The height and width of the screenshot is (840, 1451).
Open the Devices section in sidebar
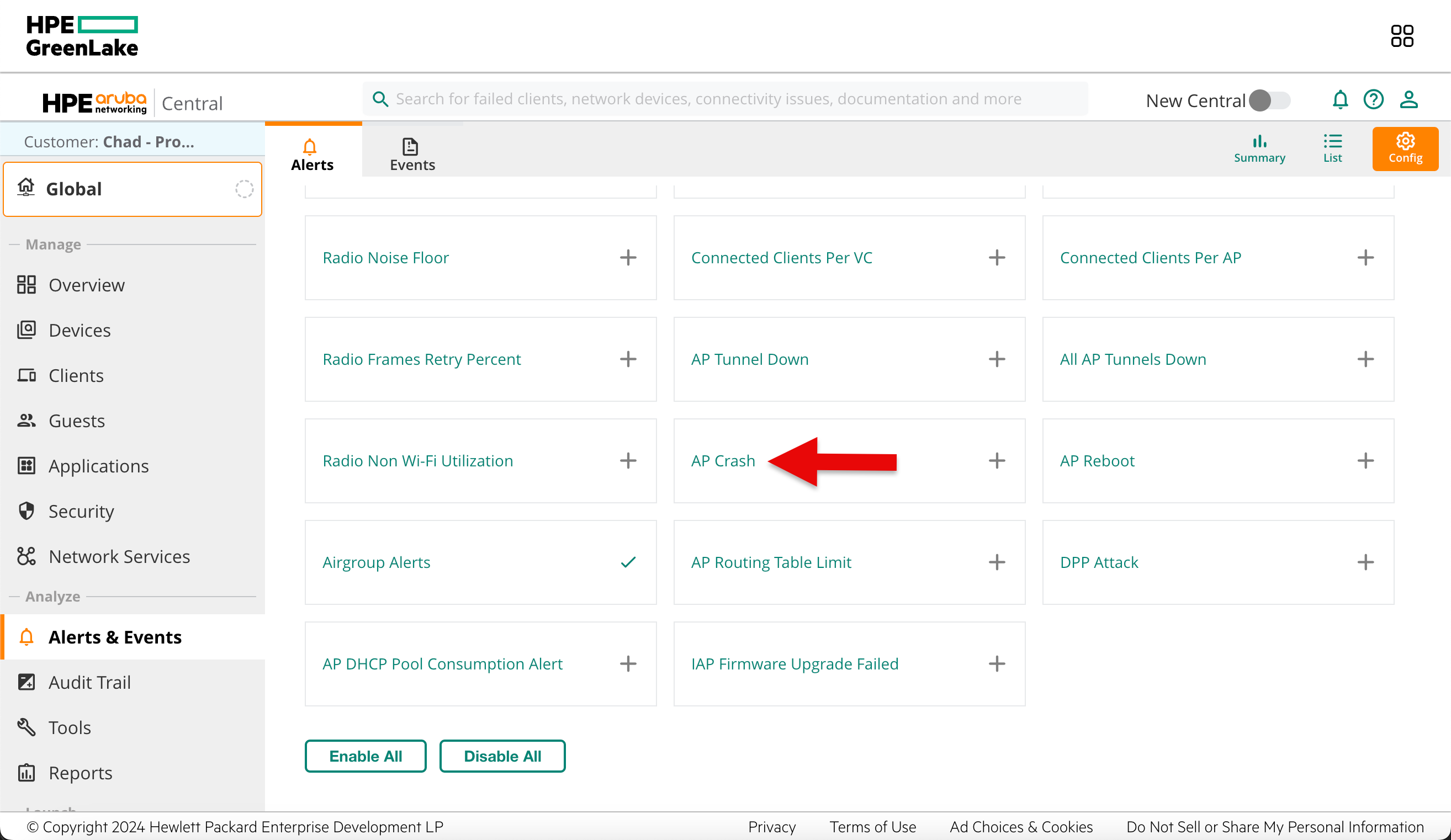point(80,330)
